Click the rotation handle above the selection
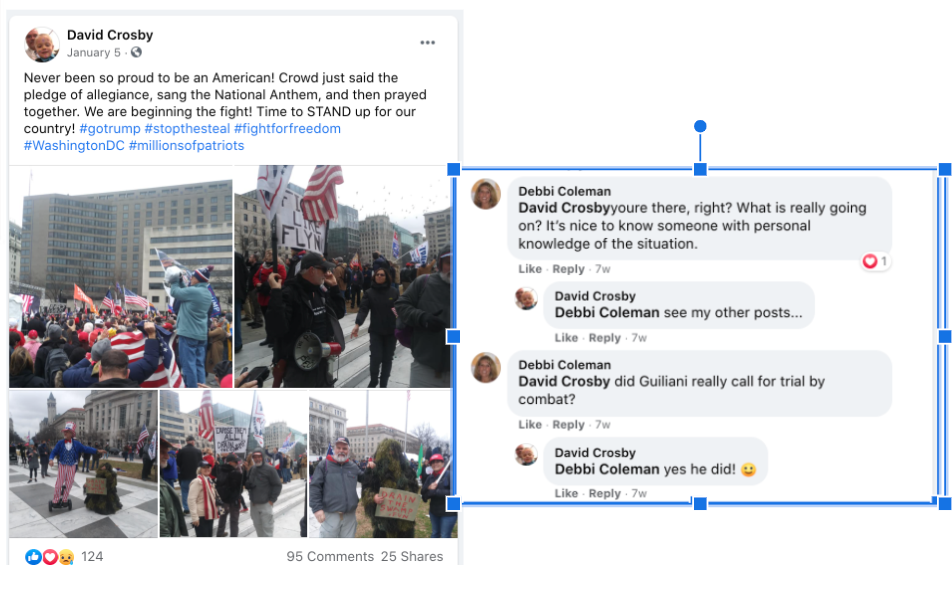952x610 pixels. click(700, 126)
